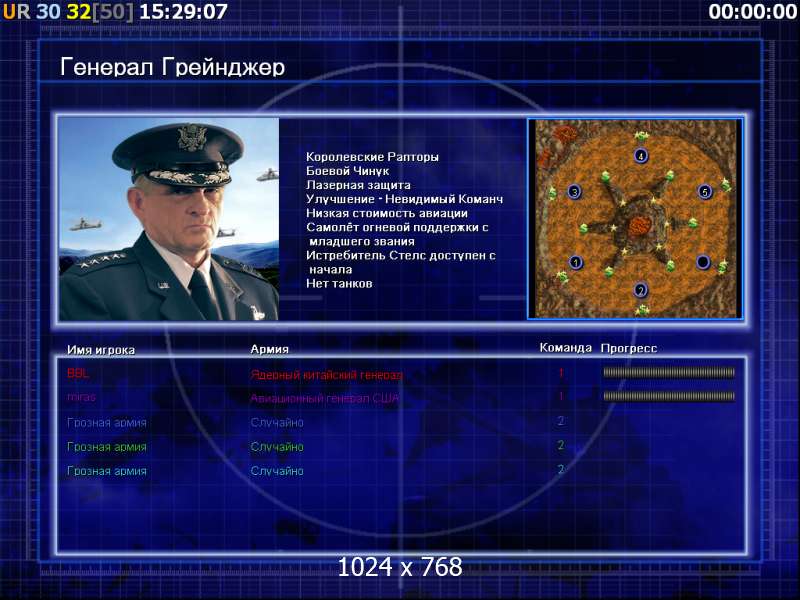
Task: Click start position marker 4 on minimap
Action: [641, 156]
